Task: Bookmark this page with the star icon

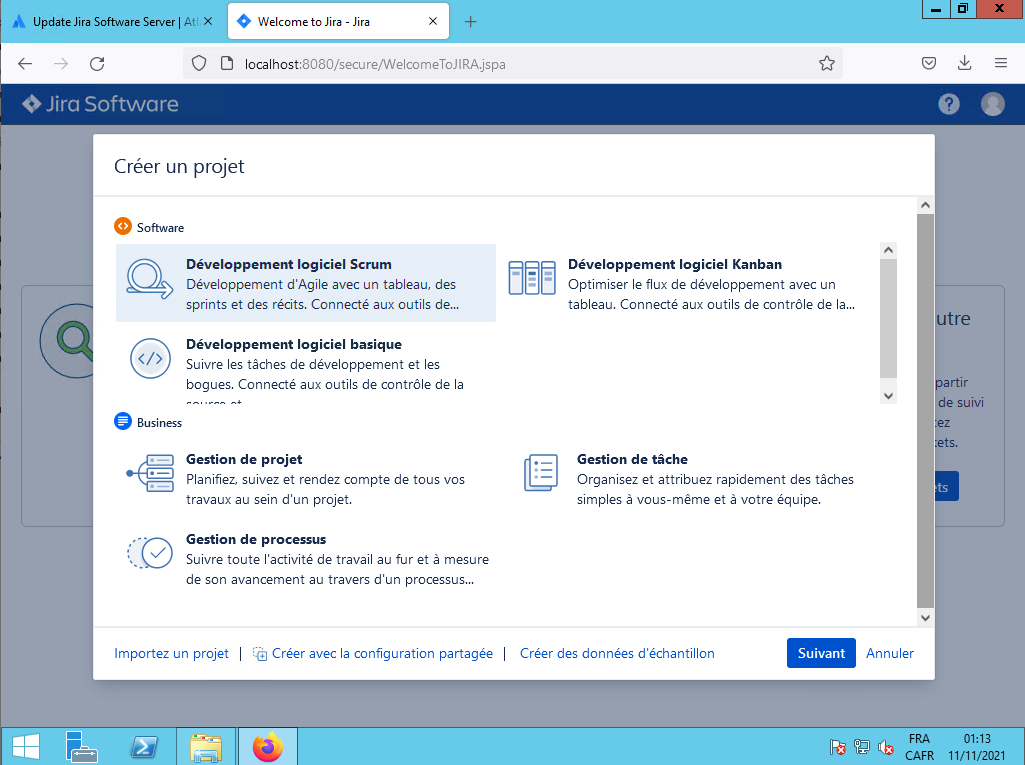Action: click(827, 63)
